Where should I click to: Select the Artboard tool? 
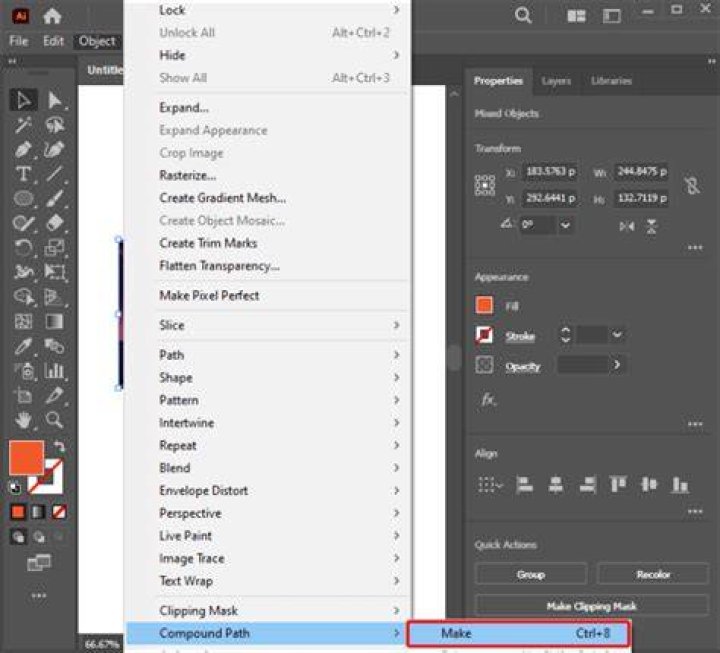[x=23, y=395]
